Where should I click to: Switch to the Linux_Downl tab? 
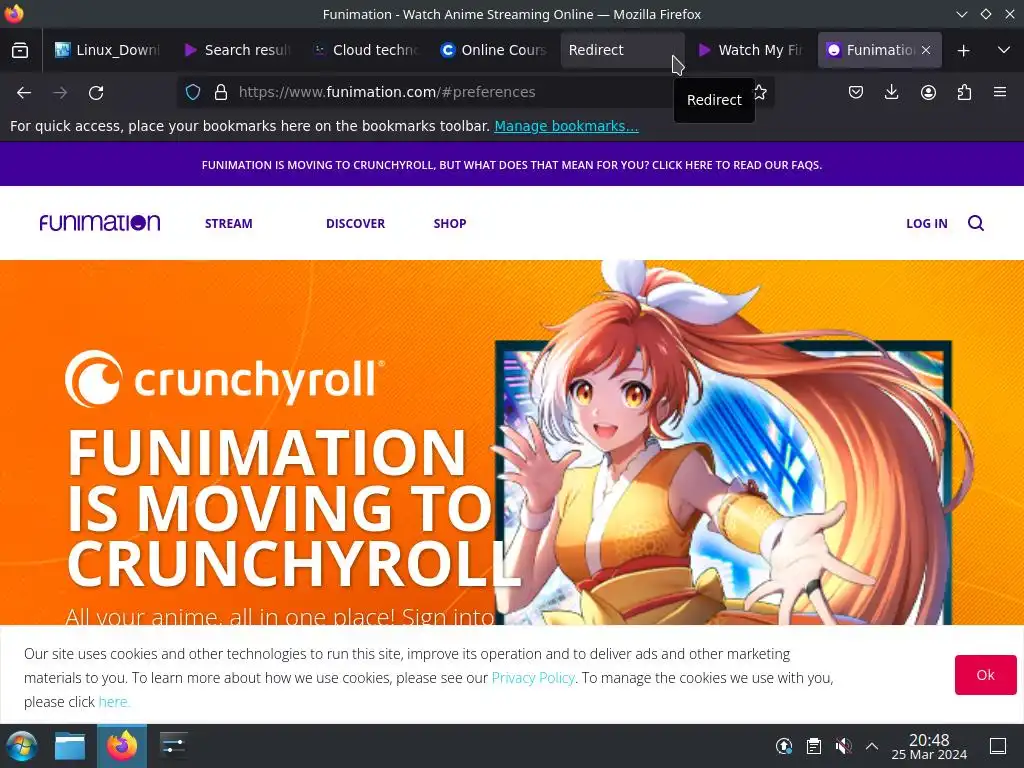click(107, 50)
